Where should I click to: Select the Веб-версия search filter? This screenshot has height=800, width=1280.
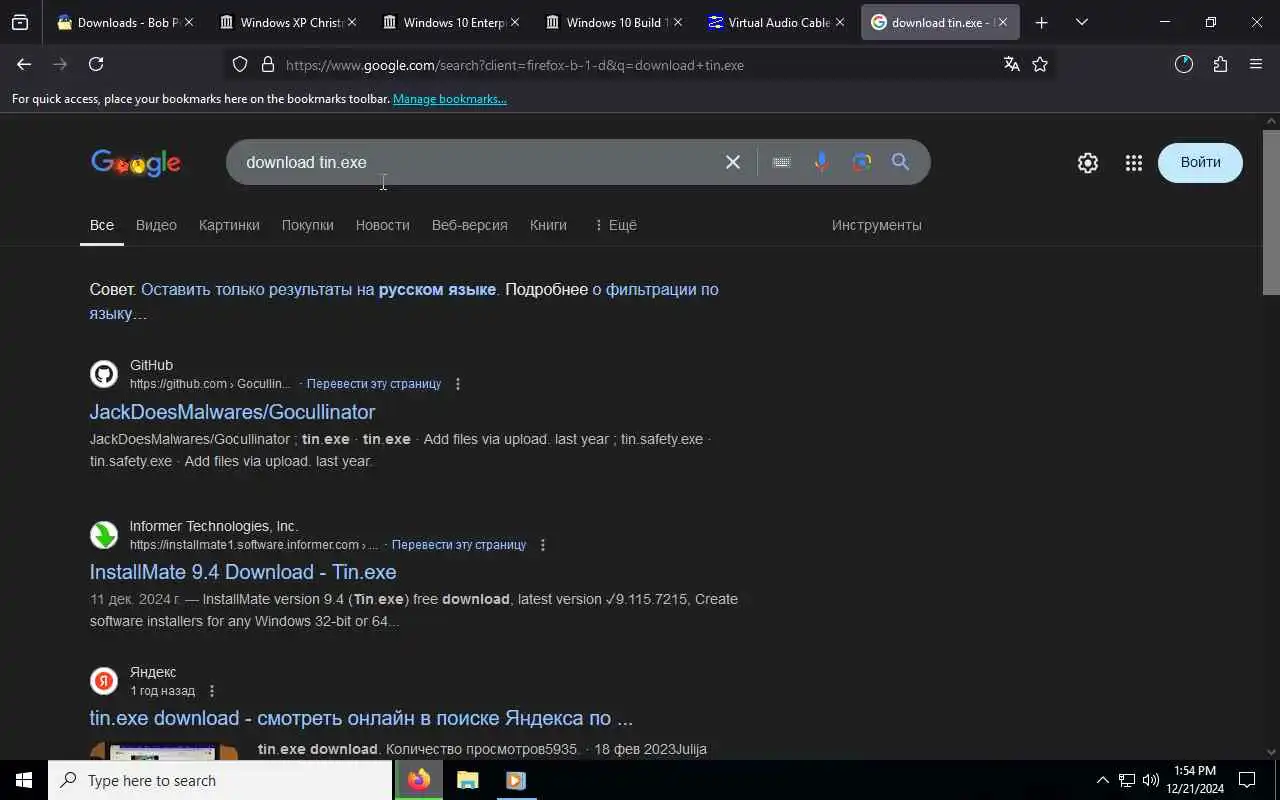point(470,225)
